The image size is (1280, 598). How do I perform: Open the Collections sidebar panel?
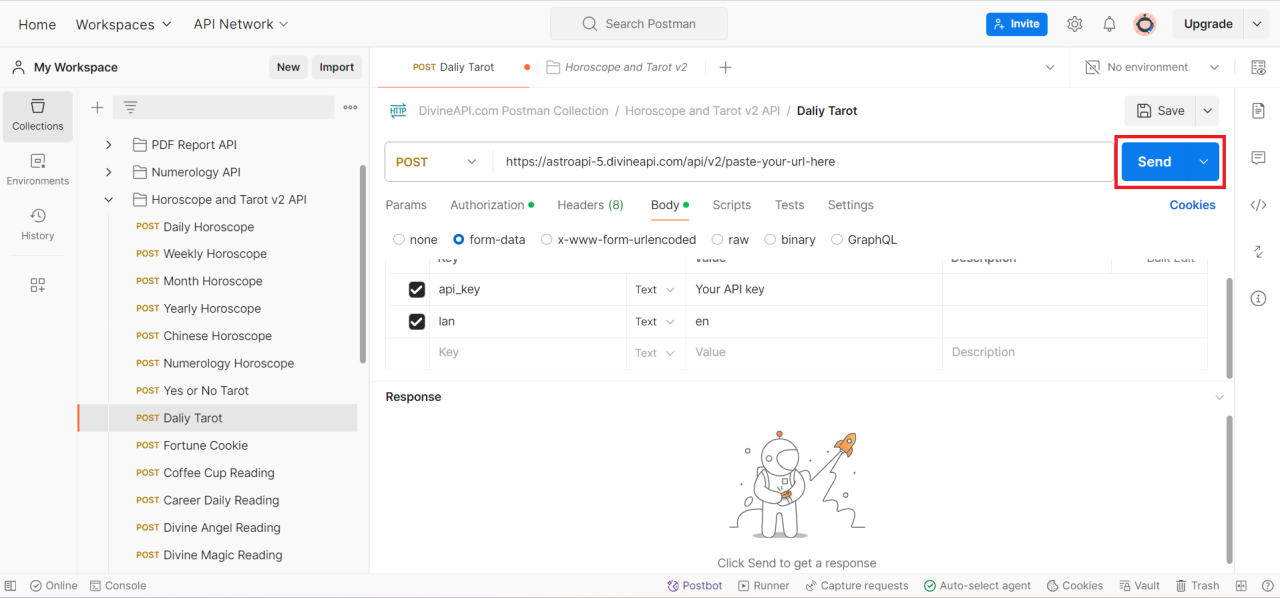tap(38, 115)
